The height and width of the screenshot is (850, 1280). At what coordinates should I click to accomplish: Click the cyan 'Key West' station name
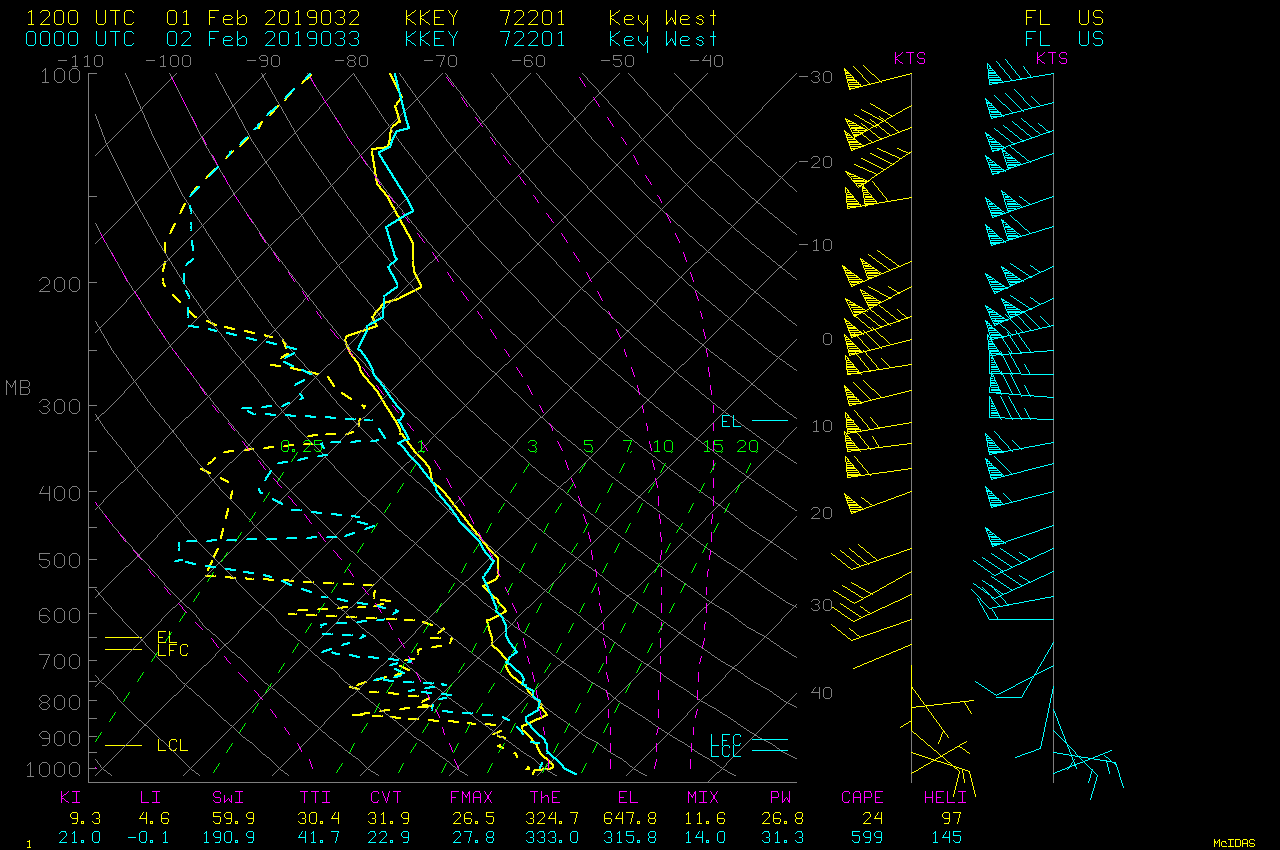(x=663, y=39)
